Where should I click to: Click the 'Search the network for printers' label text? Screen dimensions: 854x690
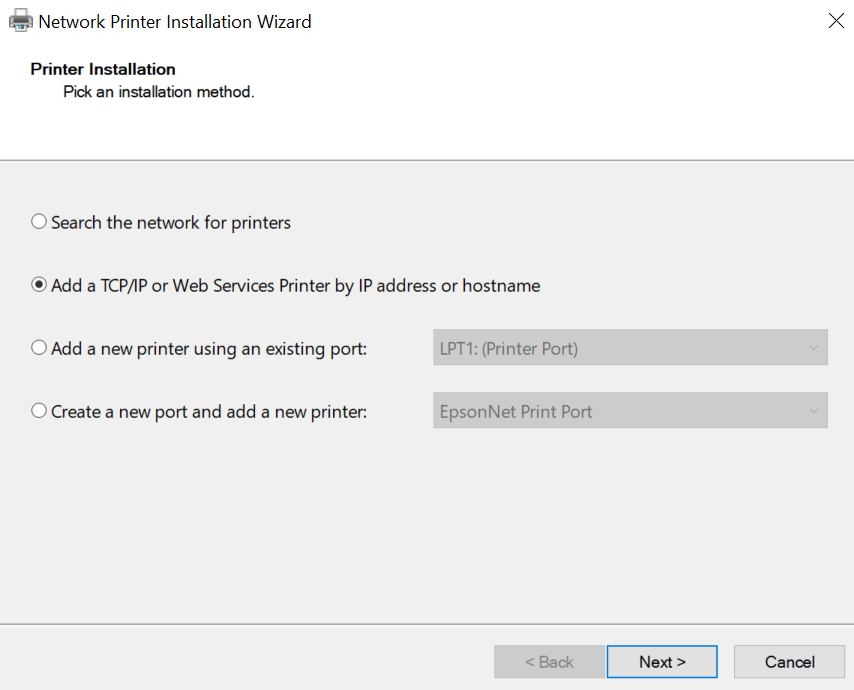[x=171, y=222]
